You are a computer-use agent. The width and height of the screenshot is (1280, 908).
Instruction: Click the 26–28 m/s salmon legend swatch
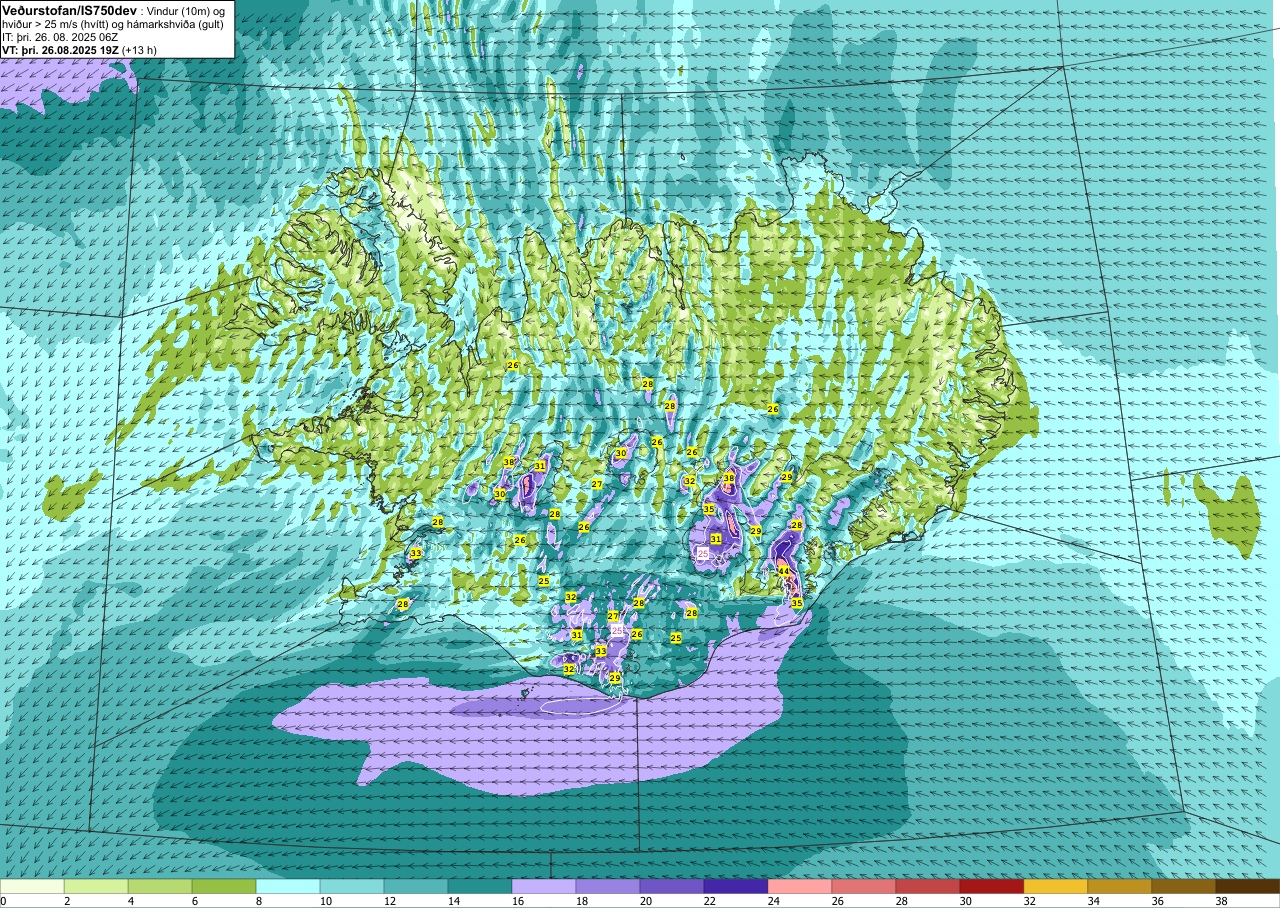(x=864, y=886)
